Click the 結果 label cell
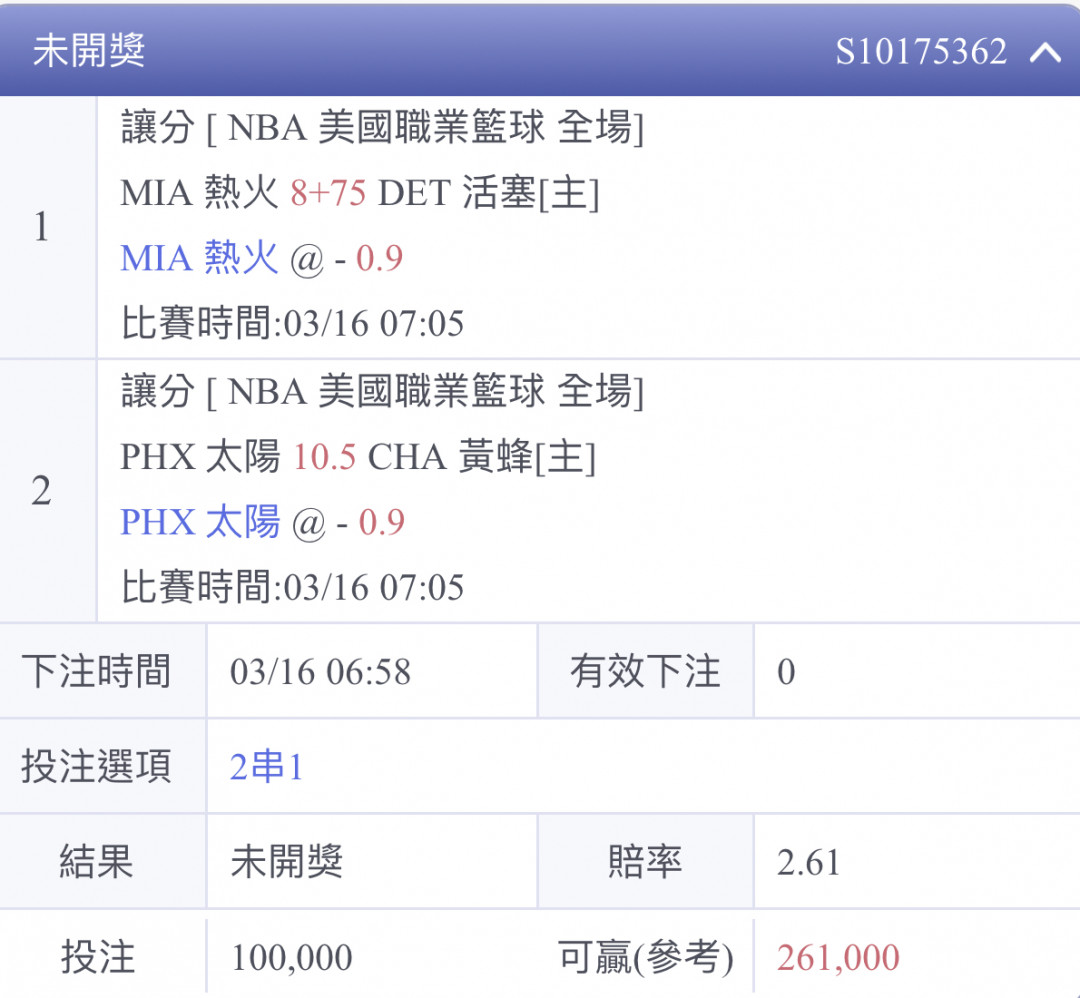Viewport: 1080px width, 998px height. click(97, 862)
